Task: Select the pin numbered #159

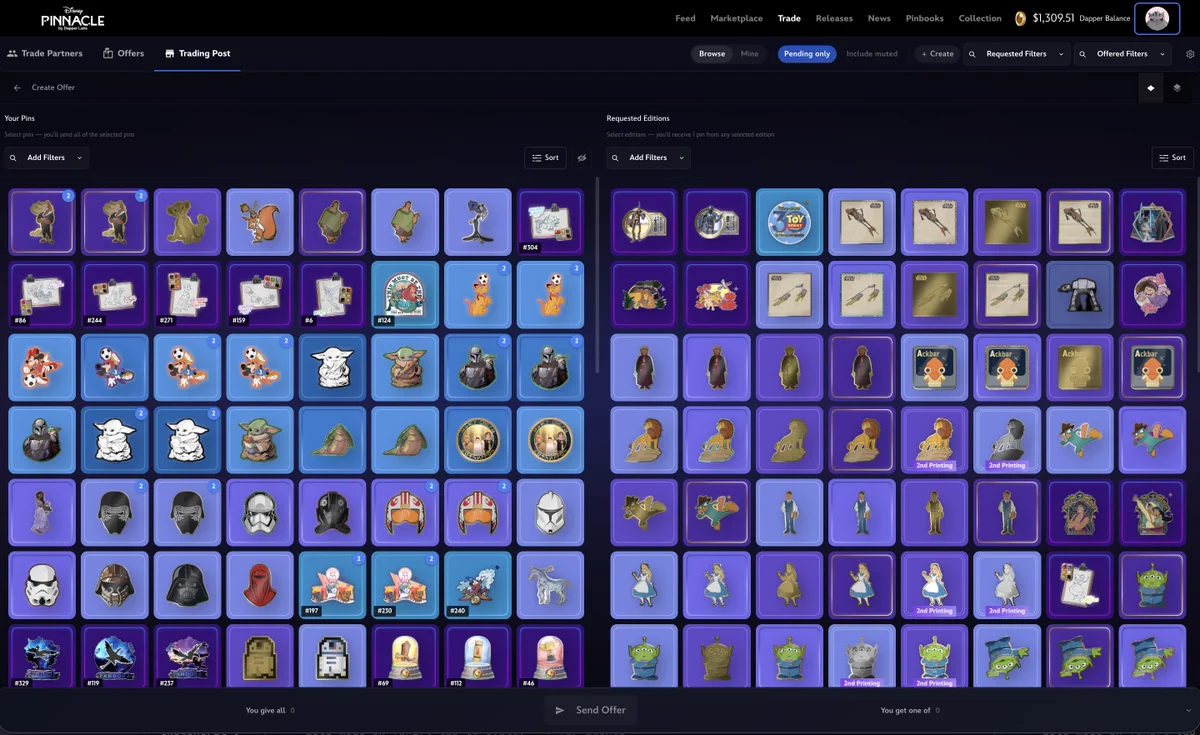Action: (x=260, y=295)
